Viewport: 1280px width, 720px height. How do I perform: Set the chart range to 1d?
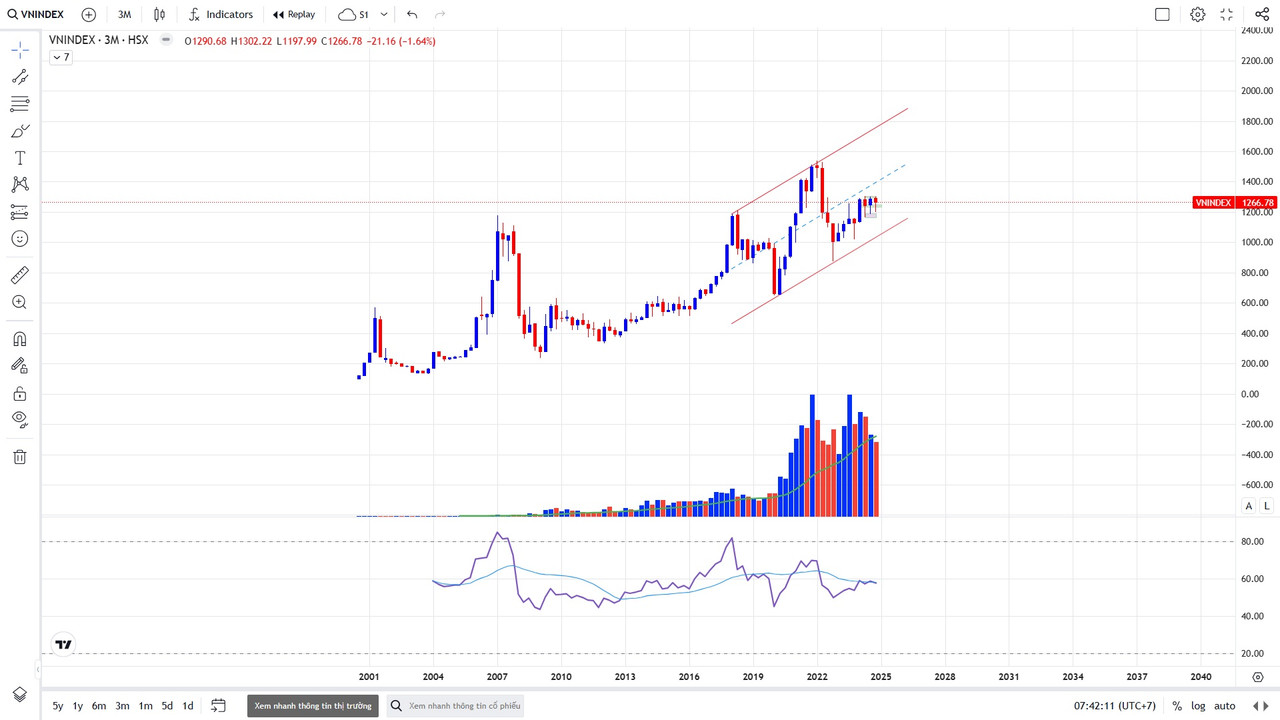(187, 706)
